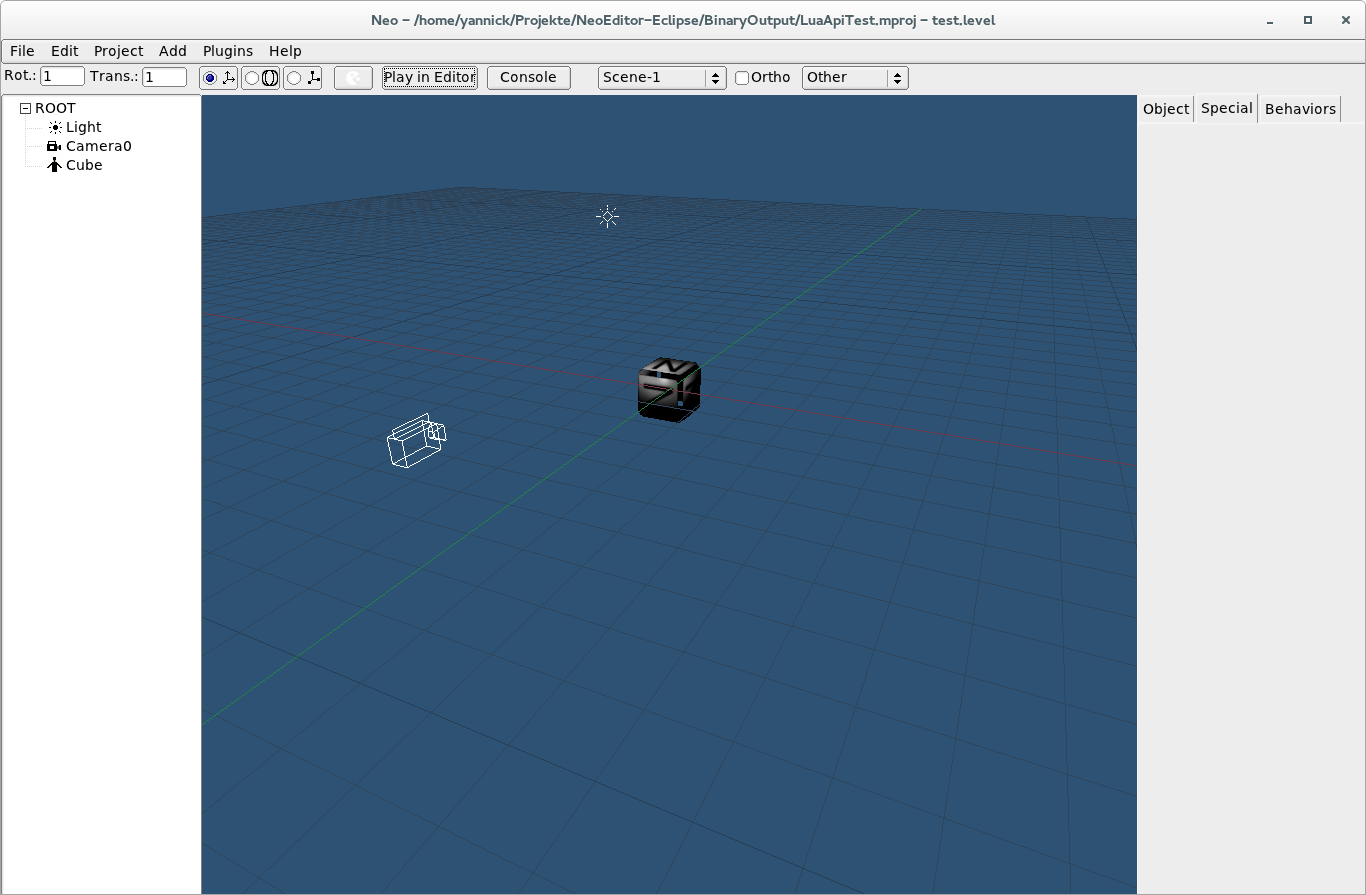This screenshot has width=1366, height=895.
Task: Click the Light sun icon in tree
Action: [x=55, y=127]
